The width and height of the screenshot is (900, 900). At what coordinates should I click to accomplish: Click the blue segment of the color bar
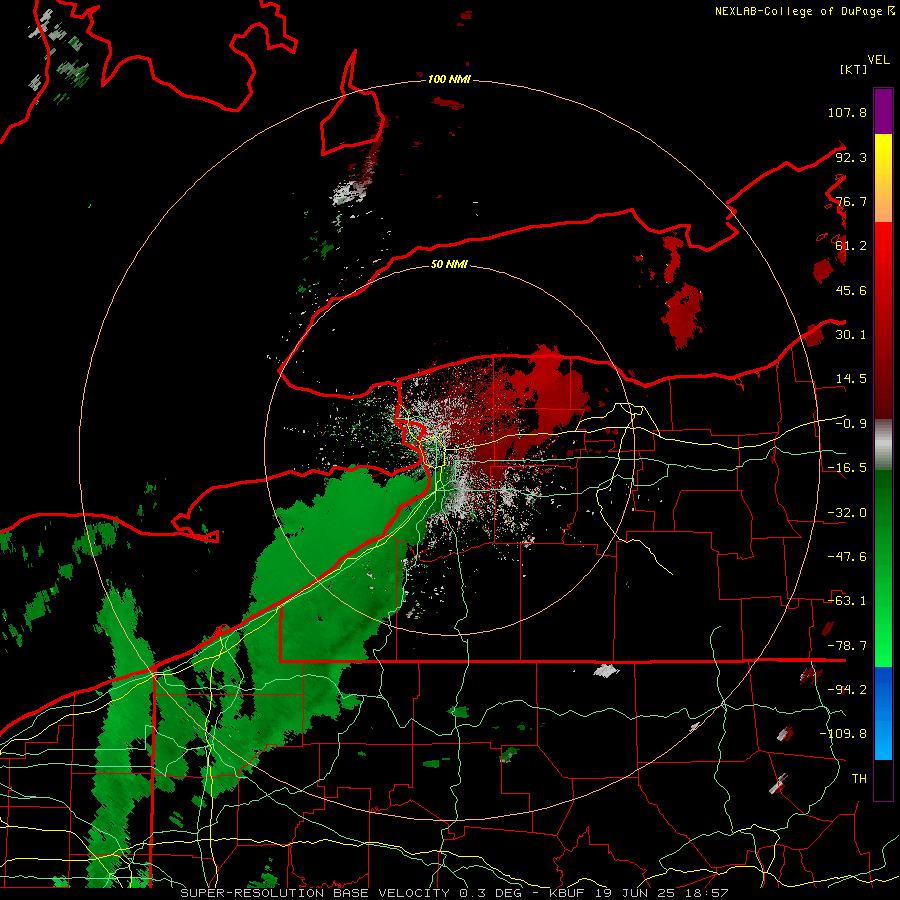pos(883,713)
